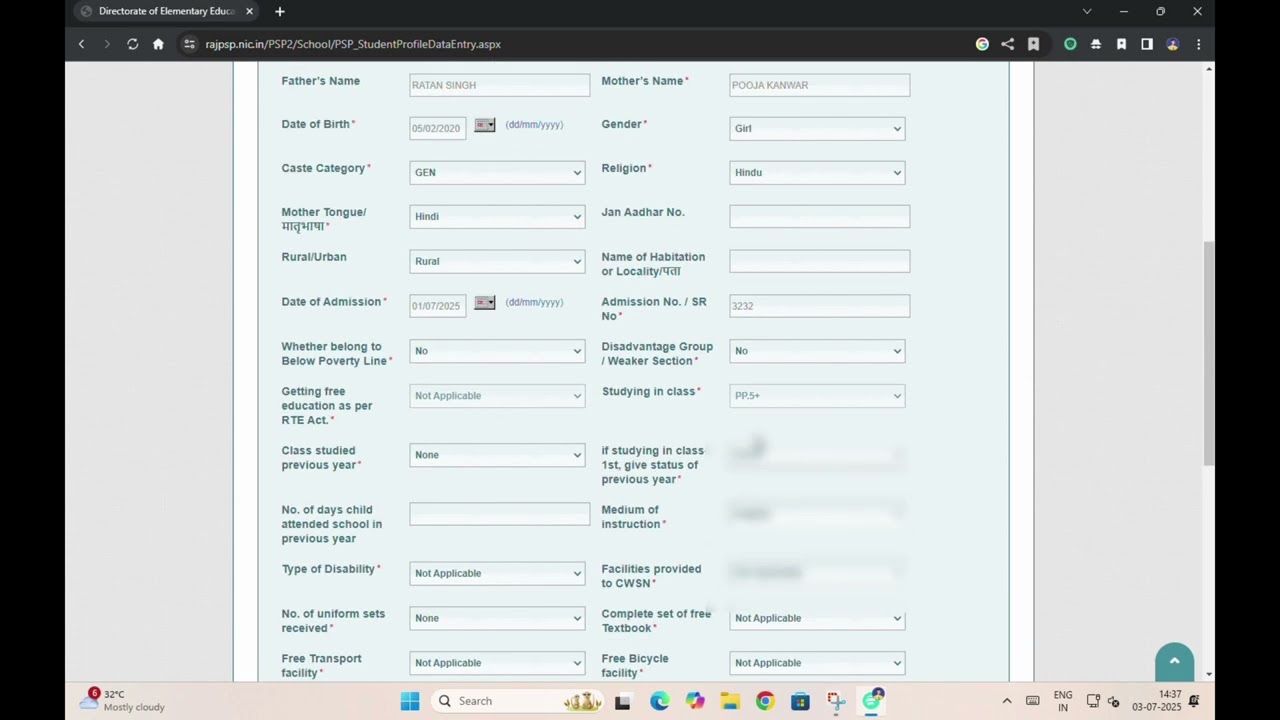The height and width of the screenshot is (720, 1280).
Task: Open the Caste Category dropdown
Action: (x=497, y=172)
